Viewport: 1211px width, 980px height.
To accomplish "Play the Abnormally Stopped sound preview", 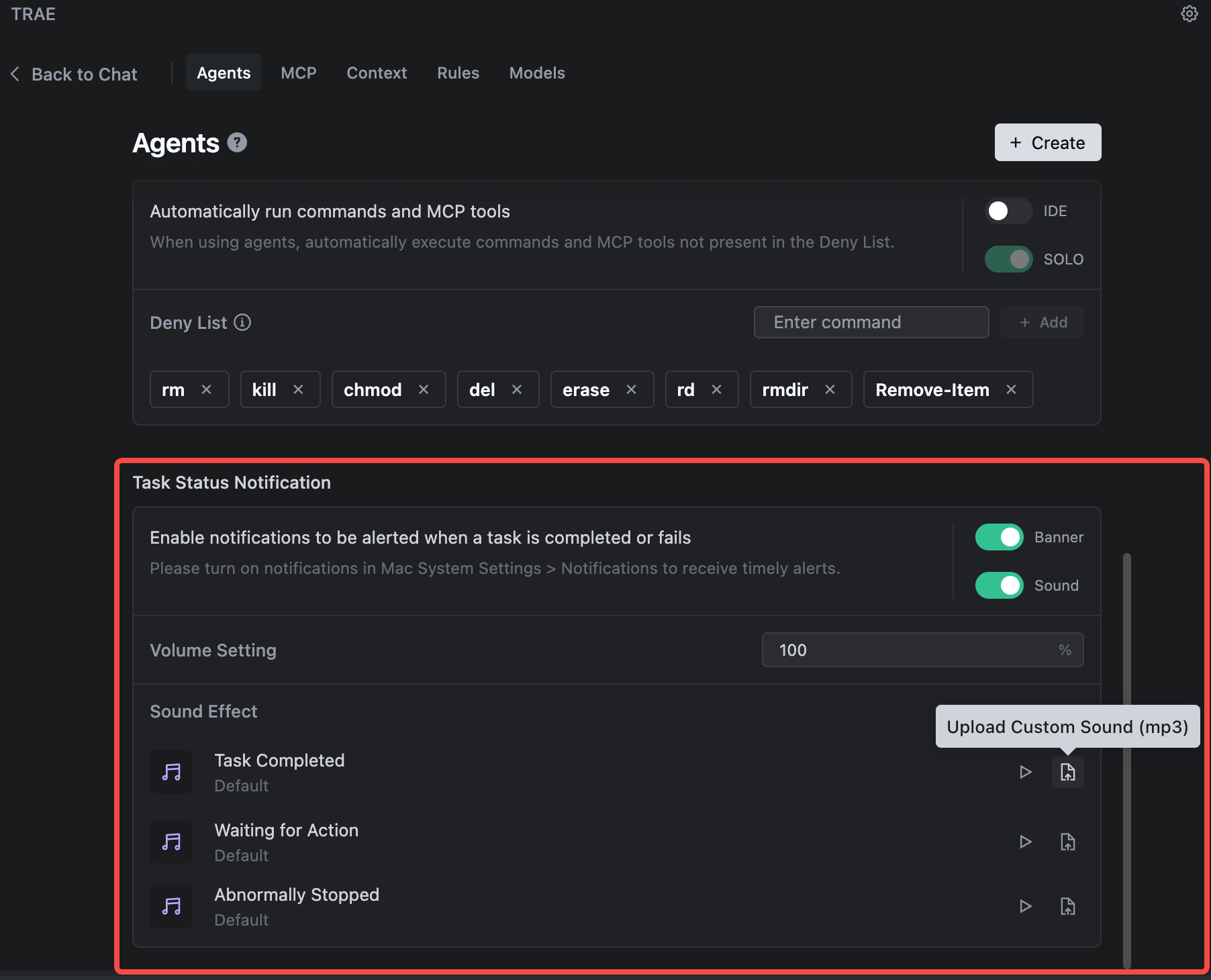I will 1025,906.
